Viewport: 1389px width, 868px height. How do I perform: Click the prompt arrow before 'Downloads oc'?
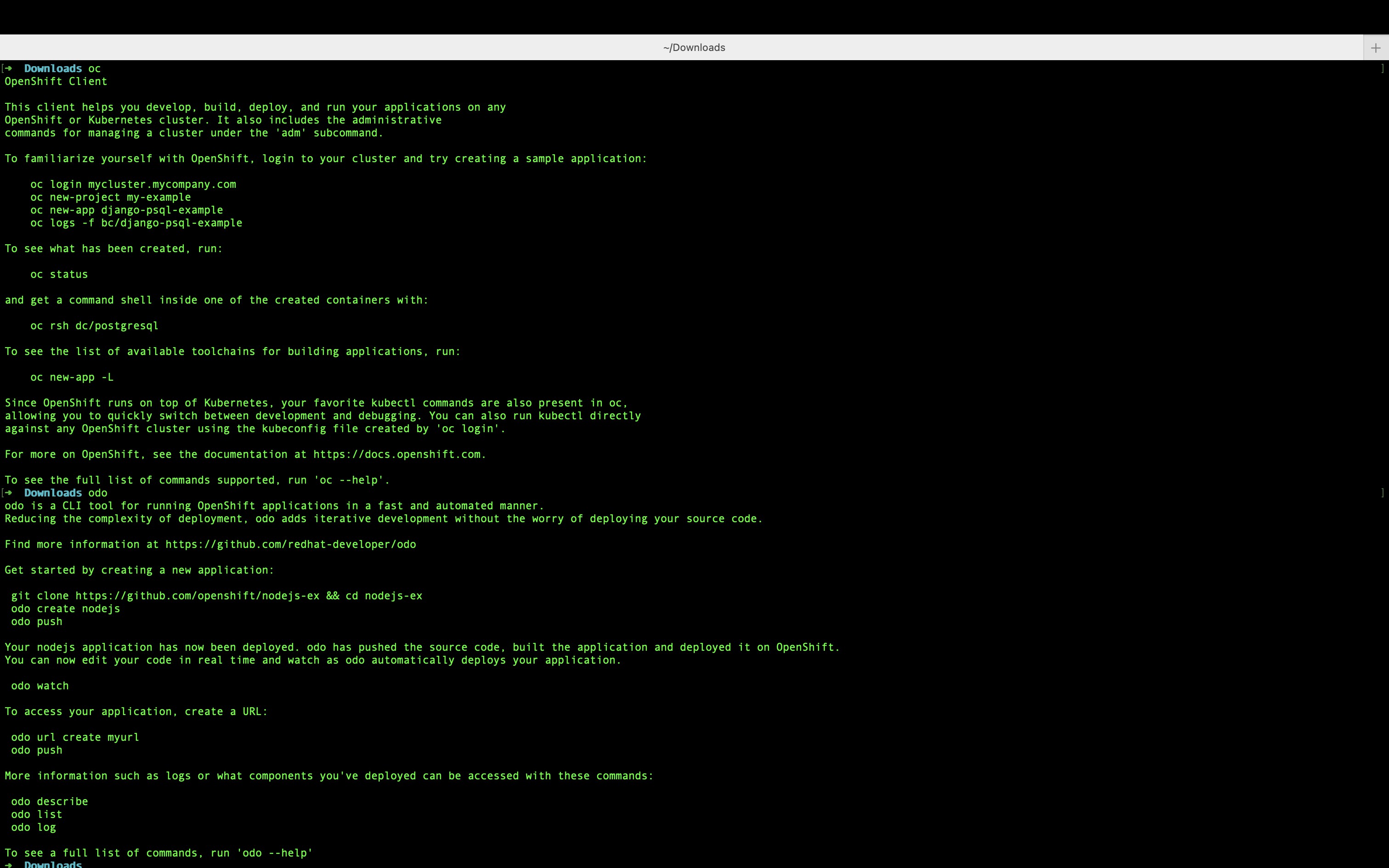8,68
